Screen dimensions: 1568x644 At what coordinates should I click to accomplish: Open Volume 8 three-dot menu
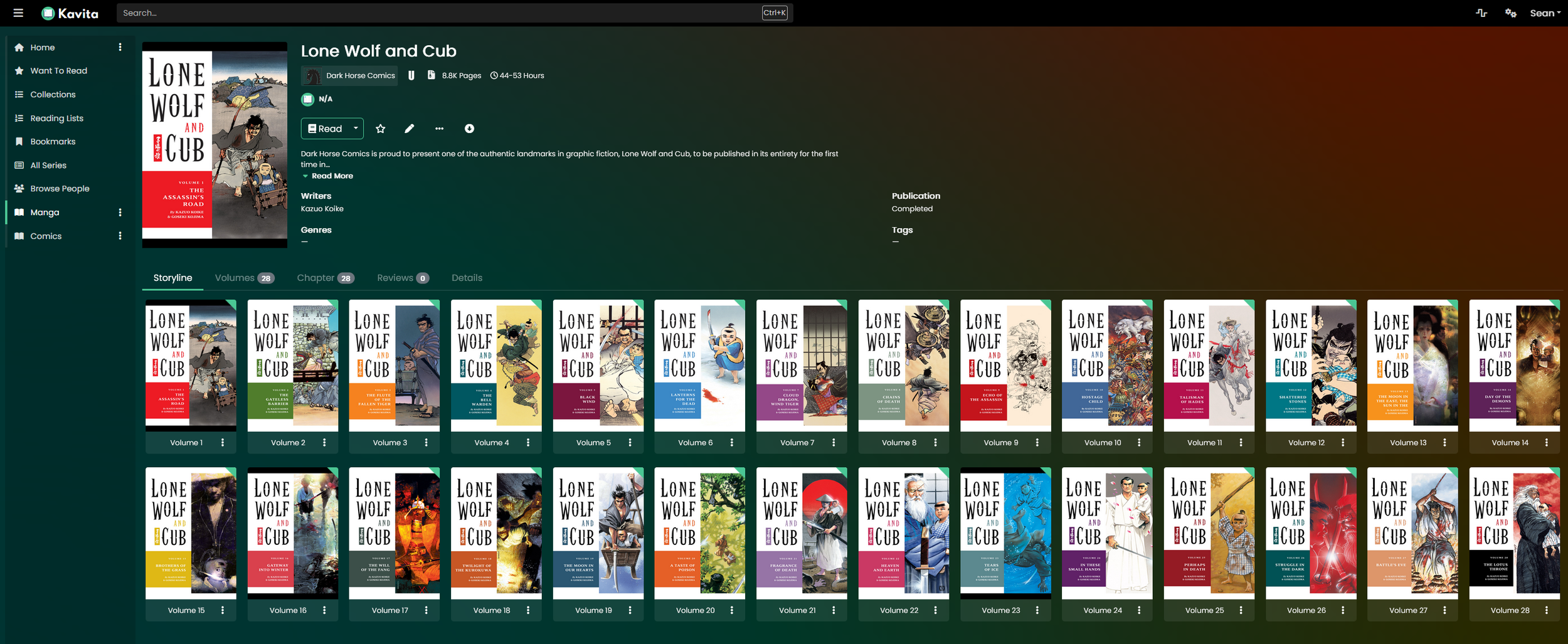pyautogui.click(x=936, y=443)
